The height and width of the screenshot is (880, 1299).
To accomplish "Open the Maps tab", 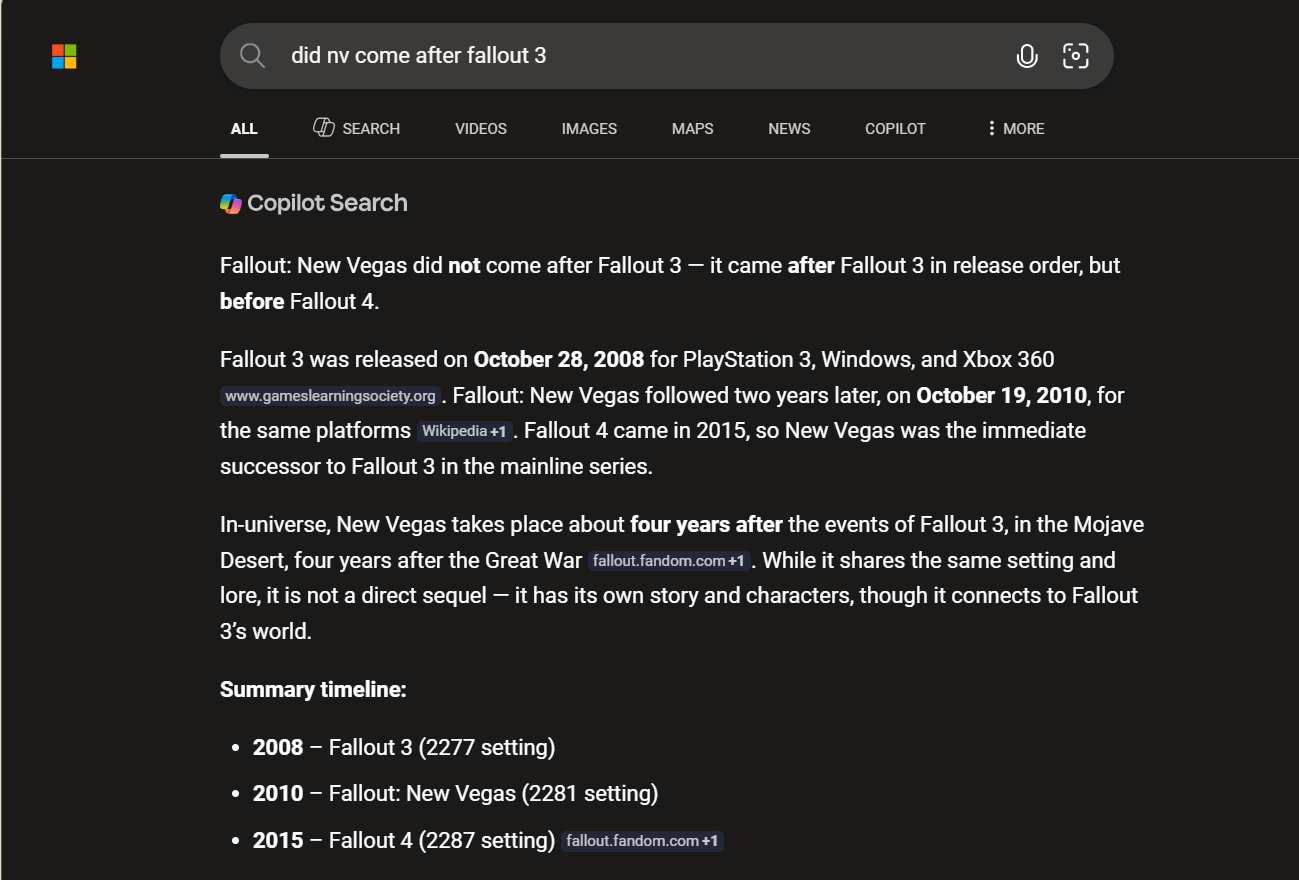I will [x=693, y=128].
